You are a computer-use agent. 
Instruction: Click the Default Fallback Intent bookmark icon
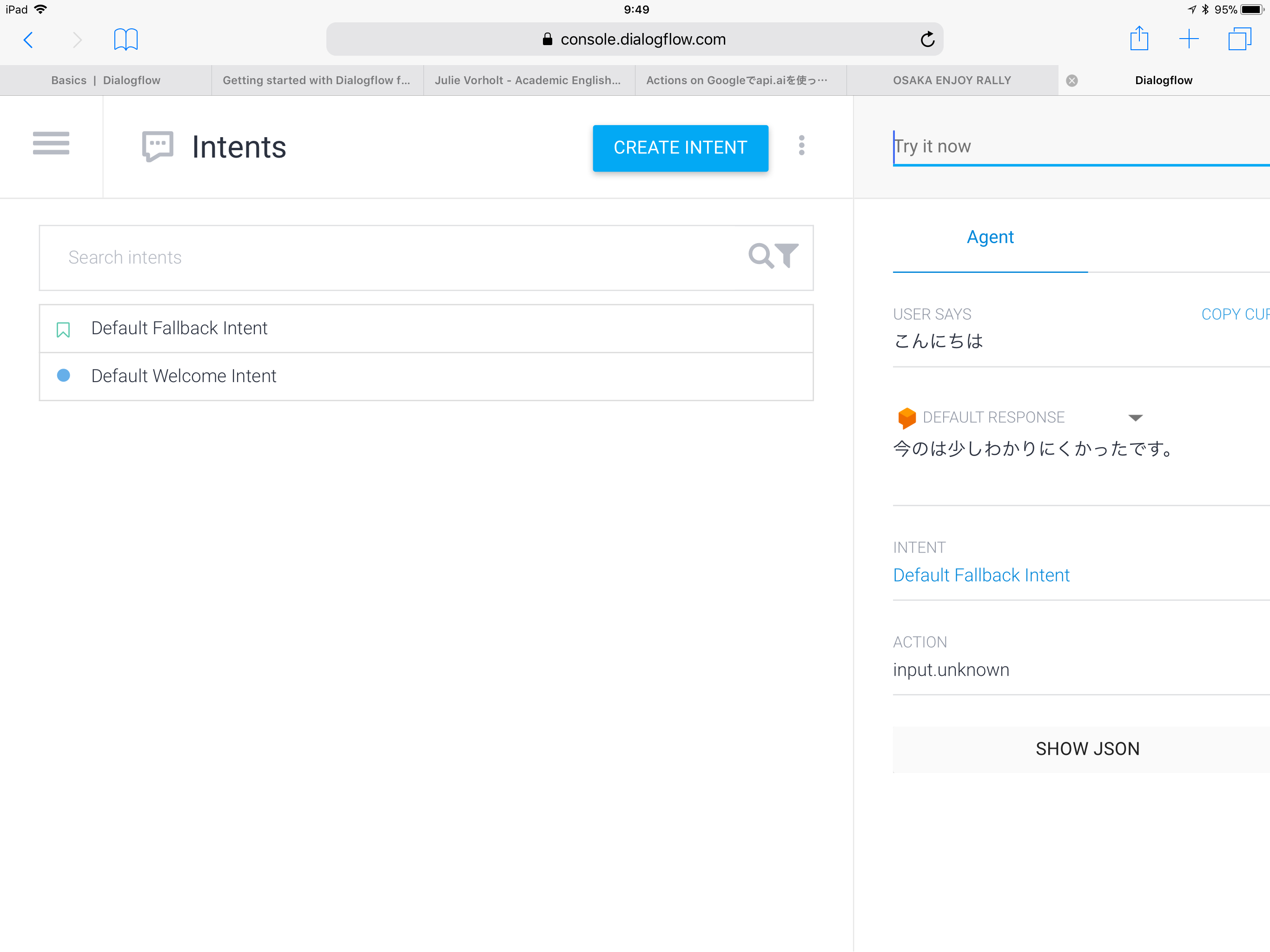[x=63, y=330]
